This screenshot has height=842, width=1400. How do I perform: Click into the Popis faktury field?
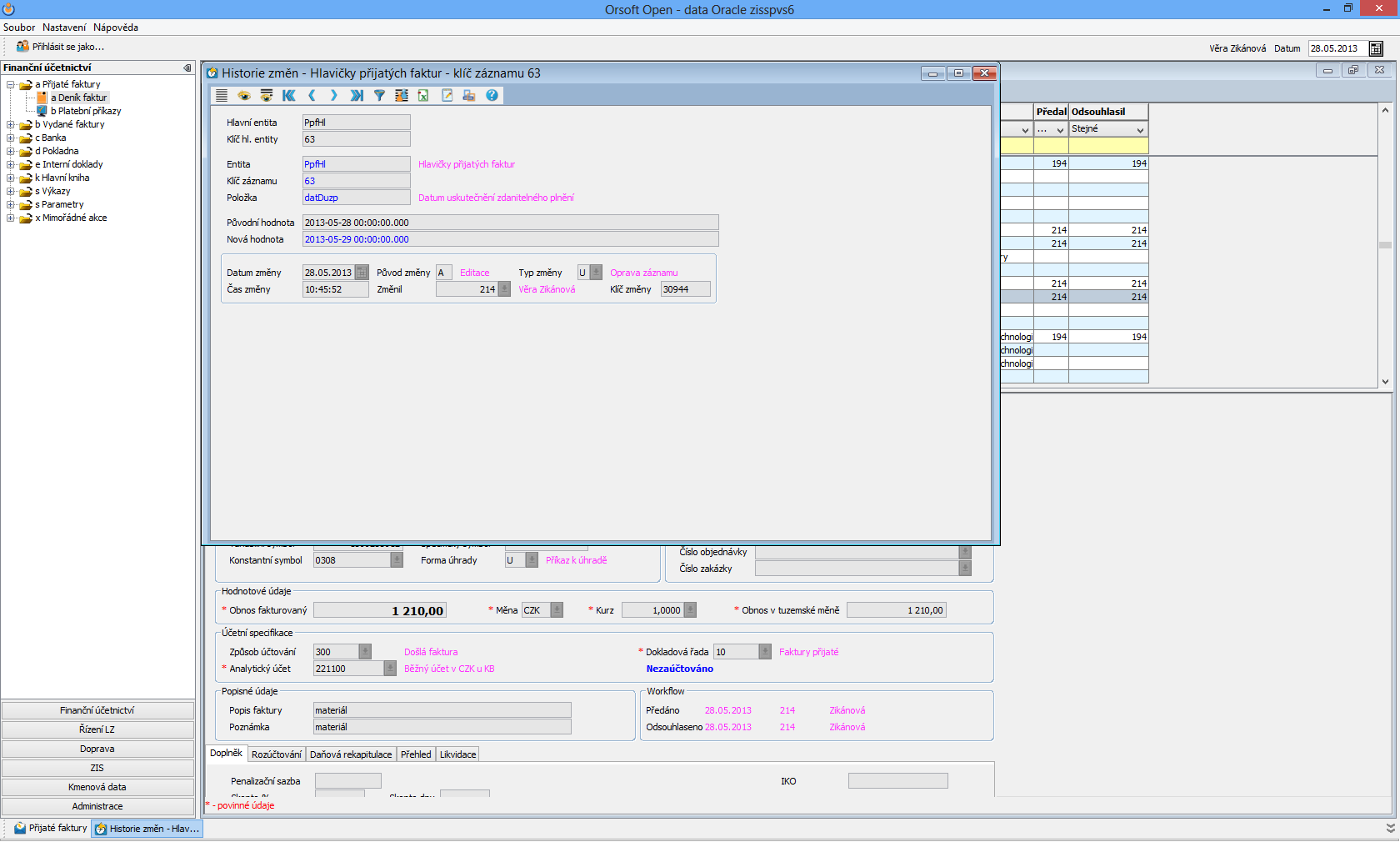442,710
